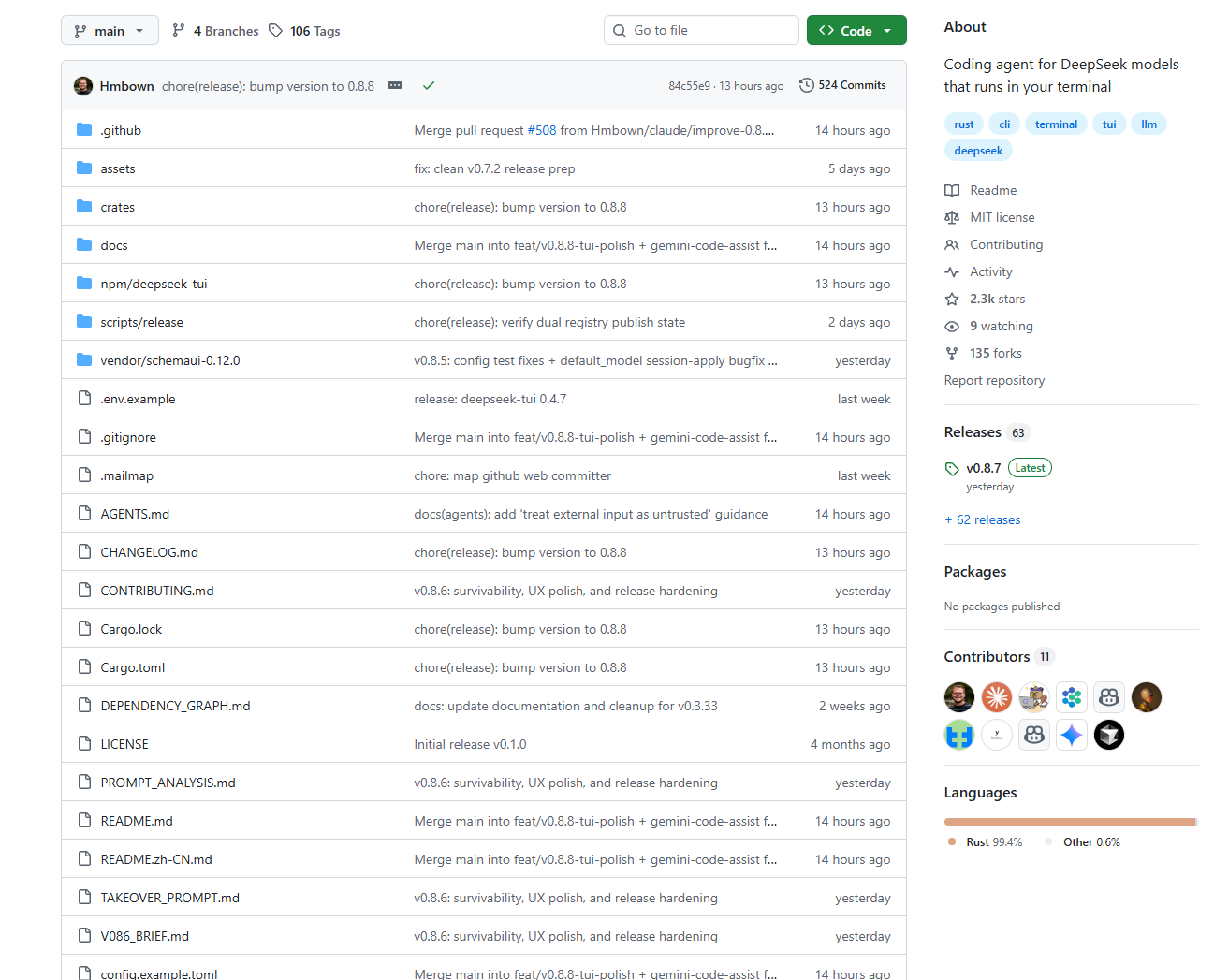Click the file icon beside LICENSE
This screenshot has width=1214, height=980.
tap(84, 744)
